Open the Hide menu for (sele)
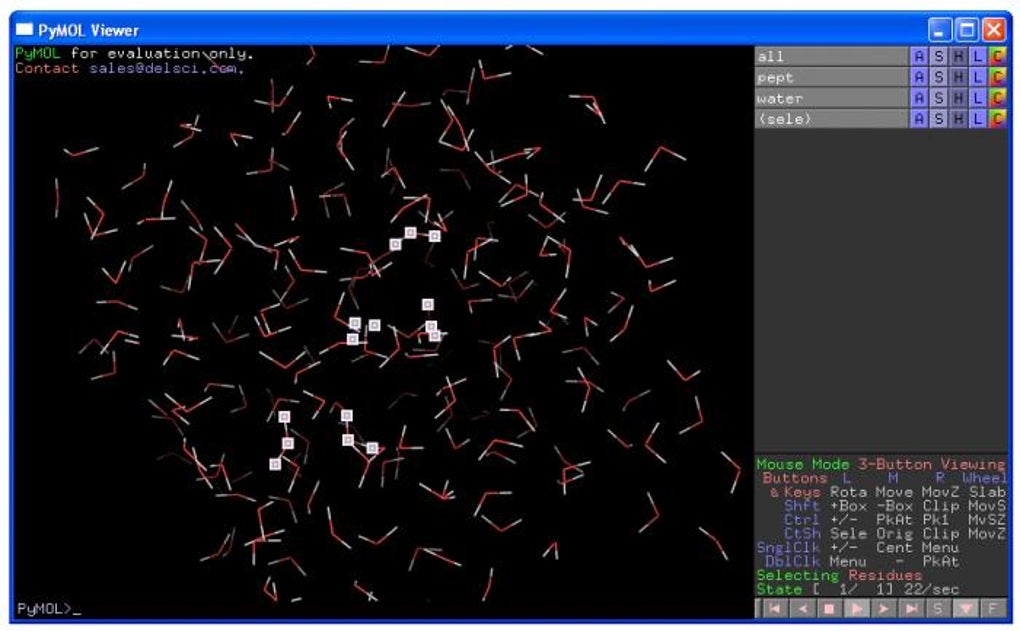 (x=958, y=119)
